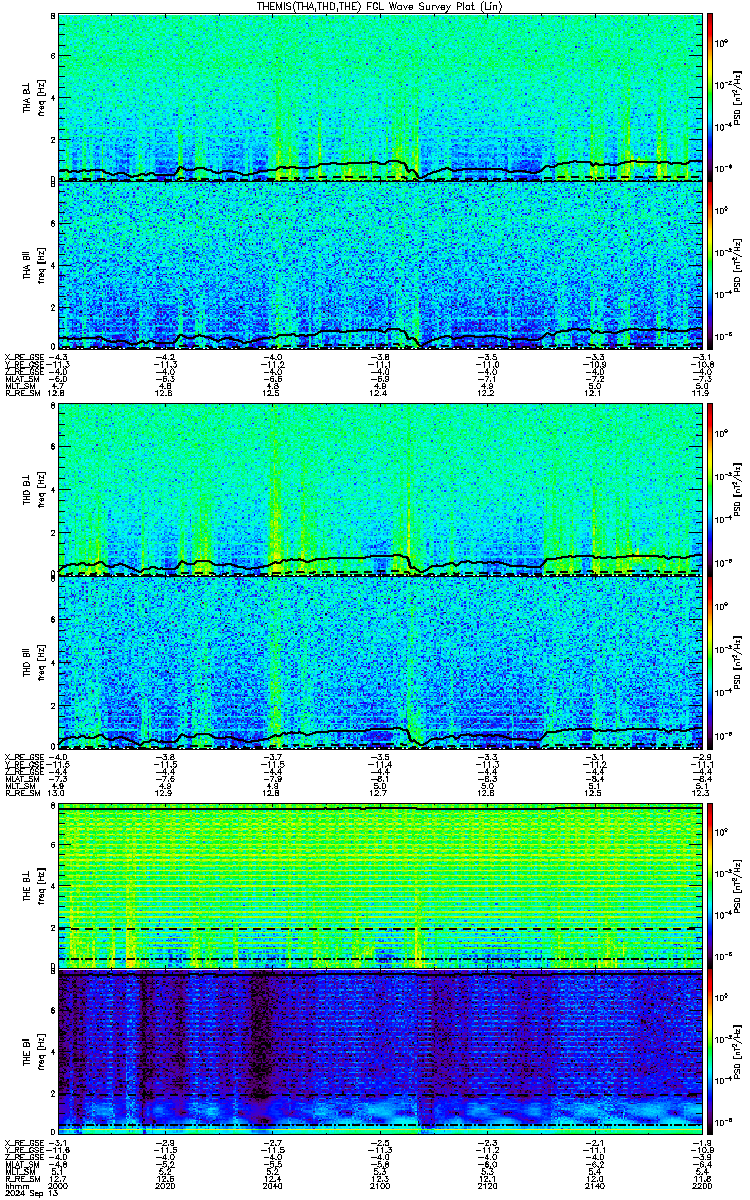Click the PSD color bar beside THE B-perpendicular
Viewport: 750px width, 1200px height.
tap(710, 886)
